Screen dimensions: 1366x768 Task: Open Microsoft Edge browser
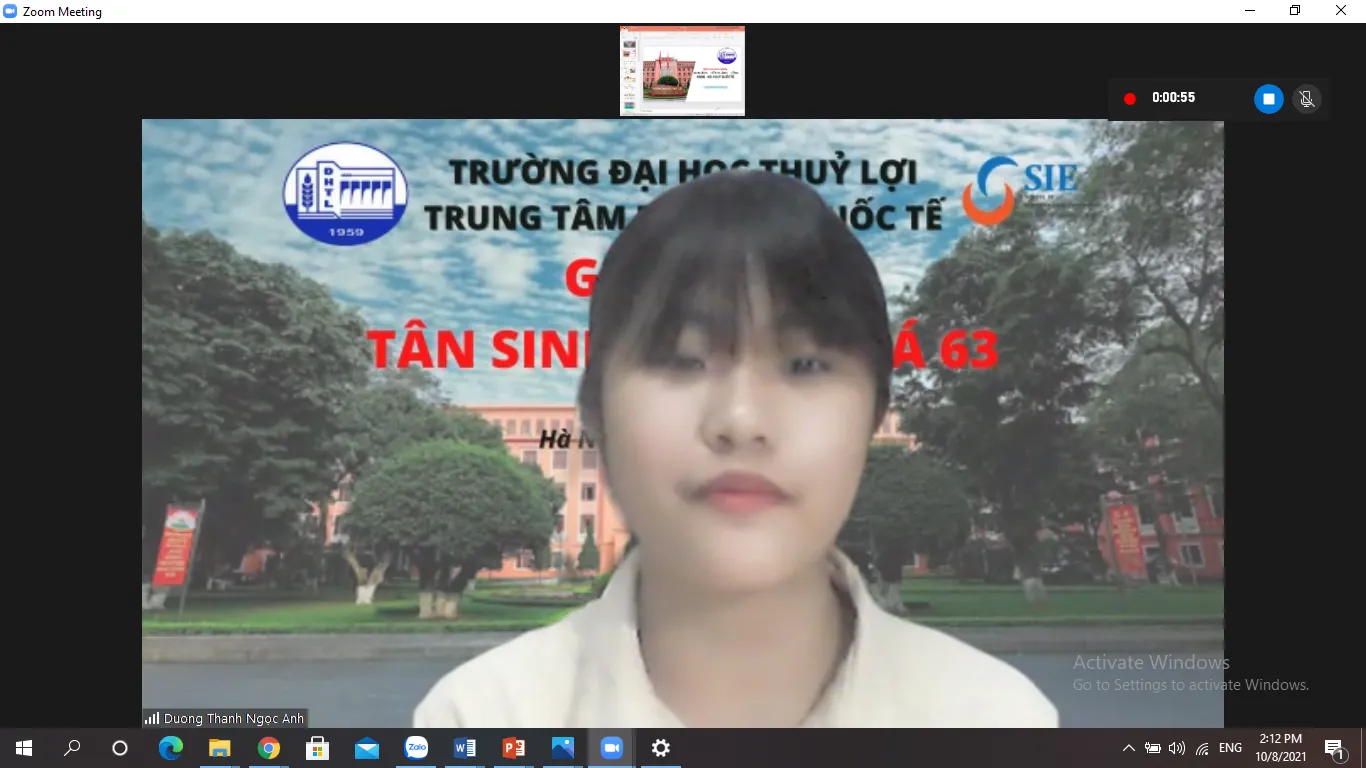(x=171, y=748)
